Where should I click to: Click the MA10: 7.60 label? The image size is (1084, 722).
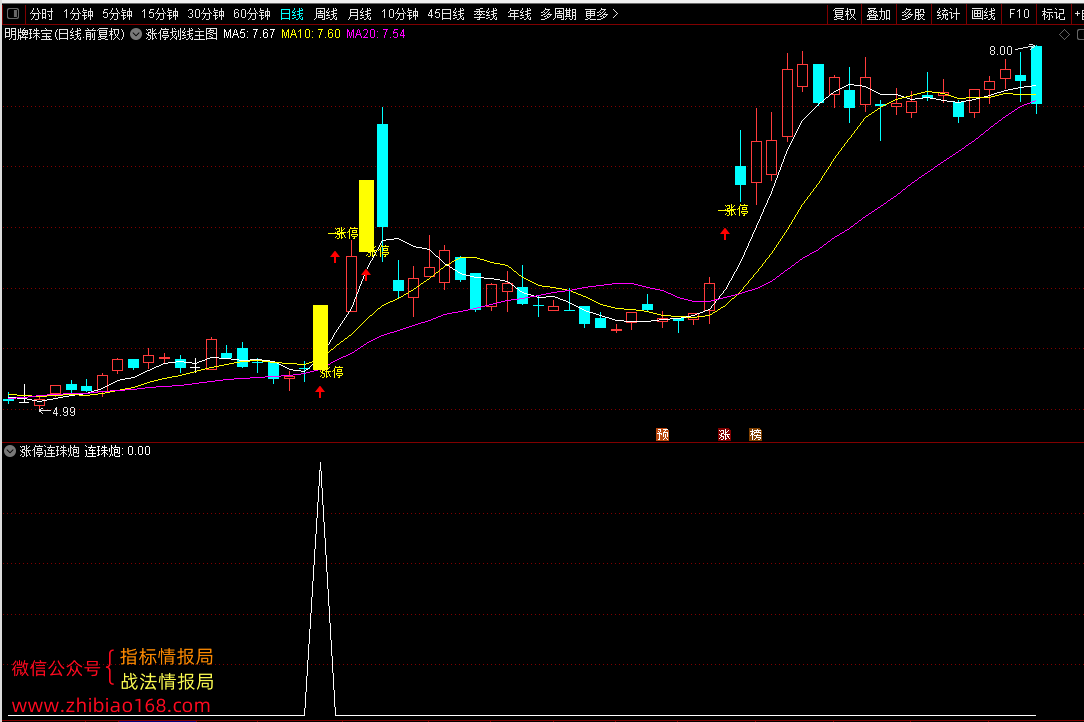point(311,34)
